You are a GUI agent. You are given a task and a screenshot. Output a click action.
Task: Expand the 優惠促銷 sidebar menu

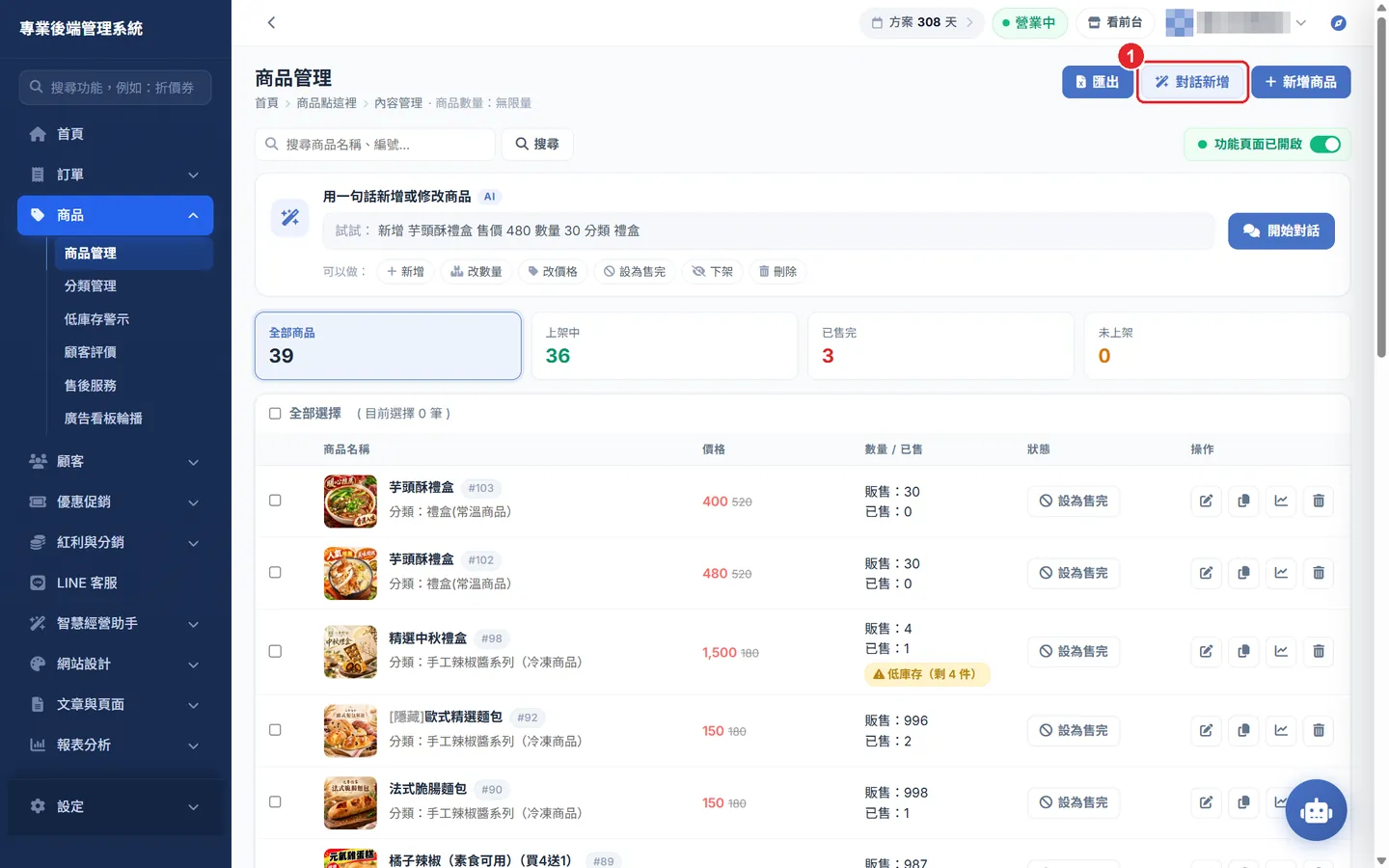point(116,502)
